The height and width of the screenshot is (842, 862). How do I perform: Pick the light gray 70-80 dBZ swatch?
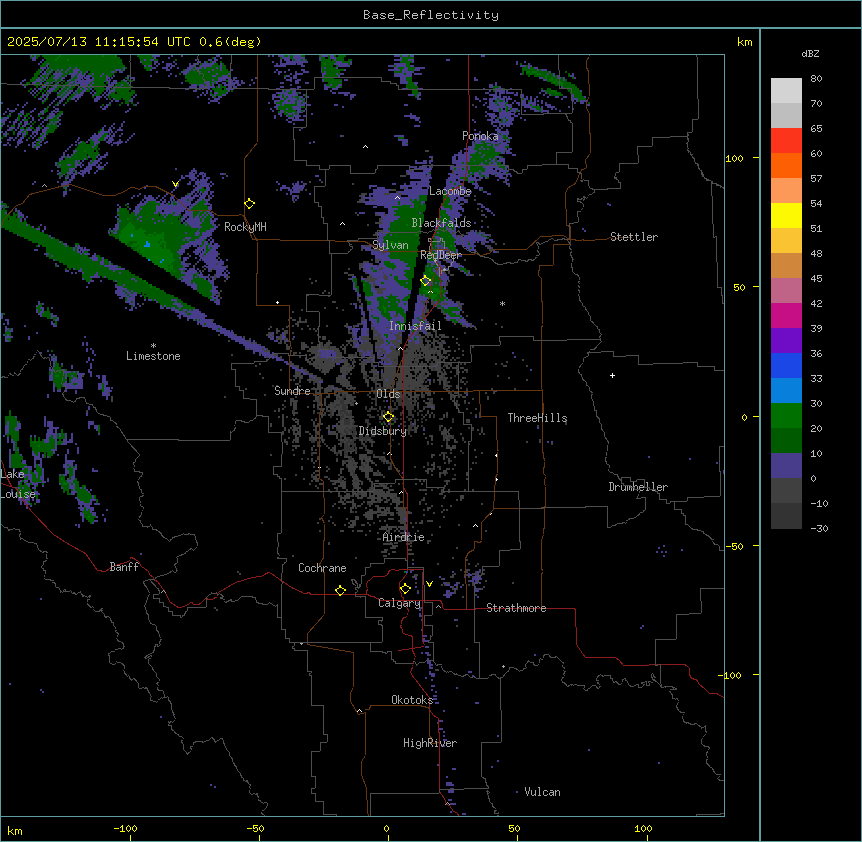click(x=786, y=91)
